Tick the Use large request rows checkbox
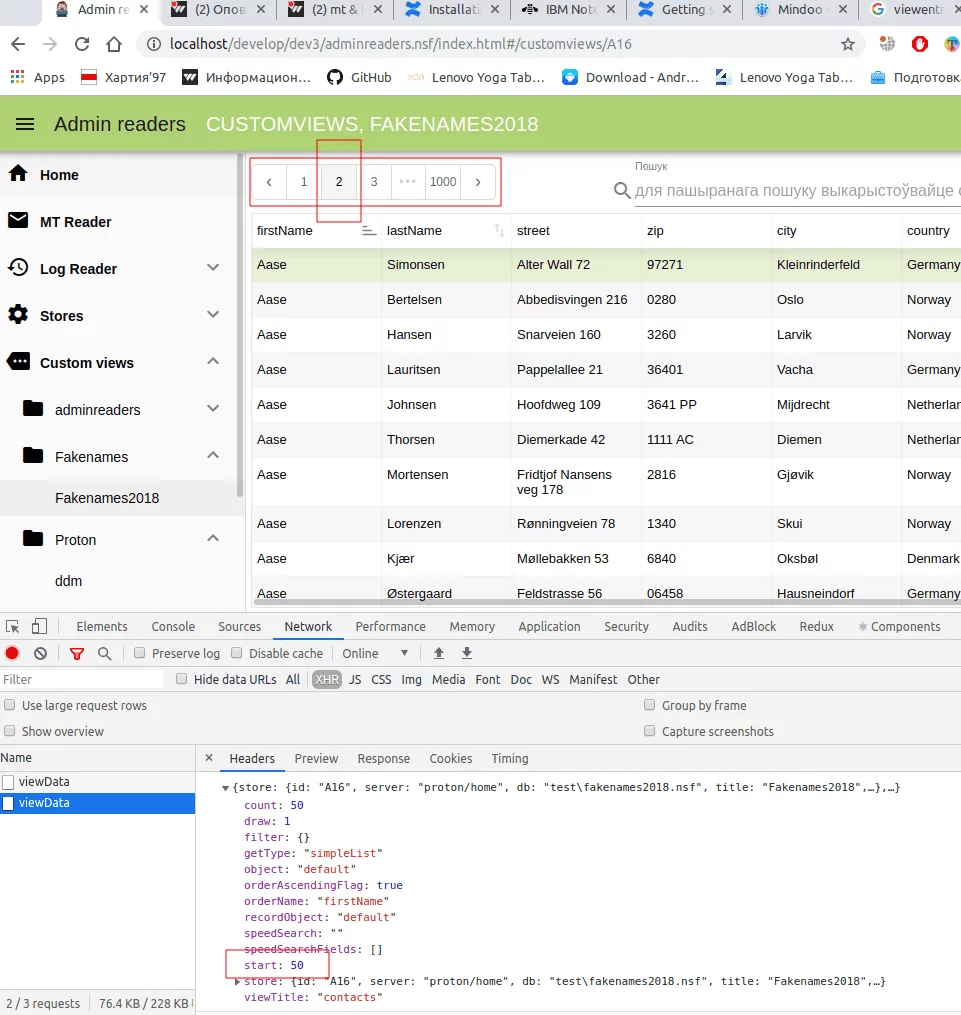 coord(10,705)
